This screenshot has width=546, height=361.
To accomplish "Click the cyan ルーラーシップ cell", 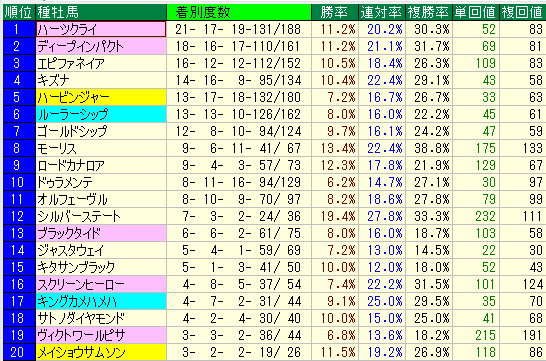I will pyautogui.click(x=101, y=114).
